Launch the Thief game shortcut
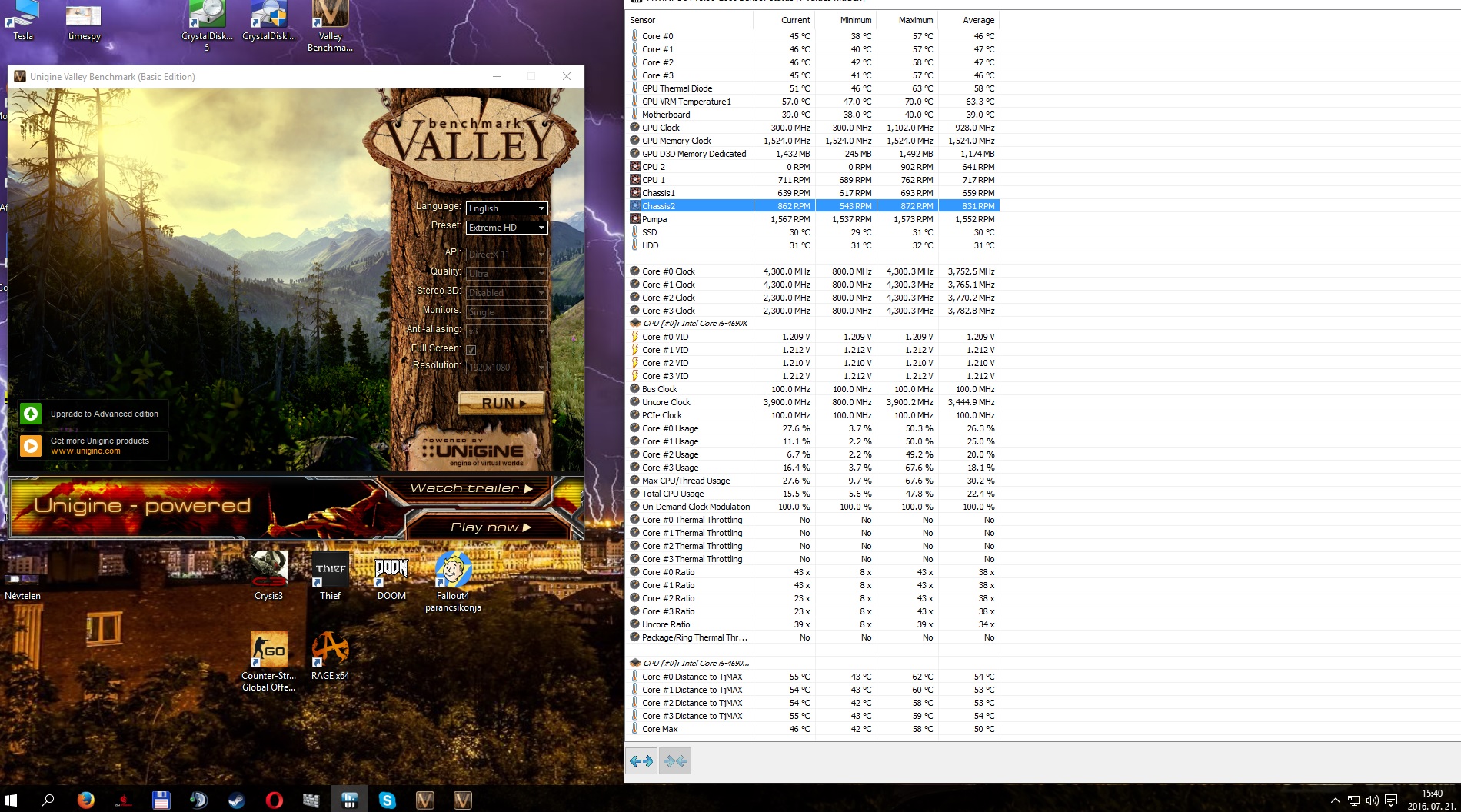The height and width of the screenshot is (812, 1461). pos(330,575)
